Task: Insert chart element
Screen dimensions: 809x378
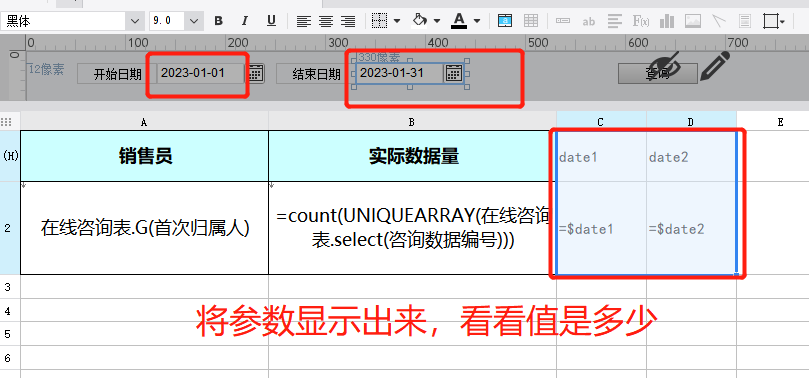Action: point(667,21)
